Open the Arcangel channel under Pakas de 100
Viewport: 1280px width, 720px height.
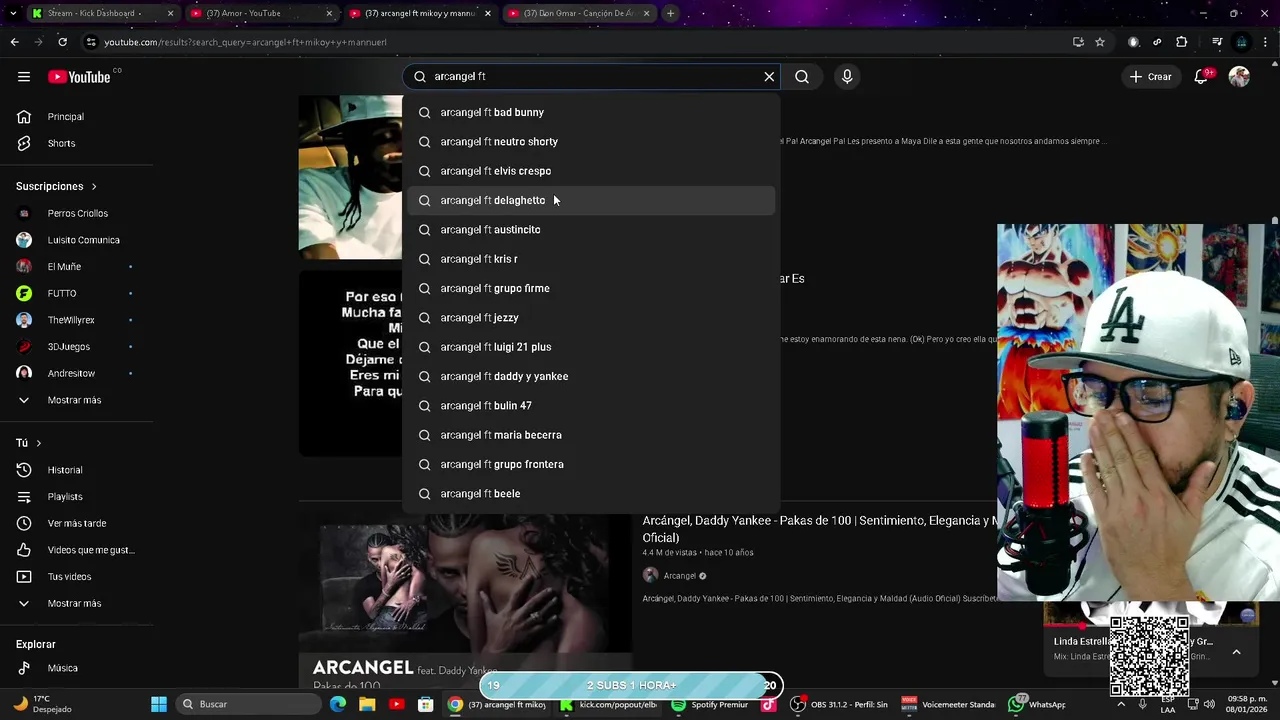pos(680,576)
